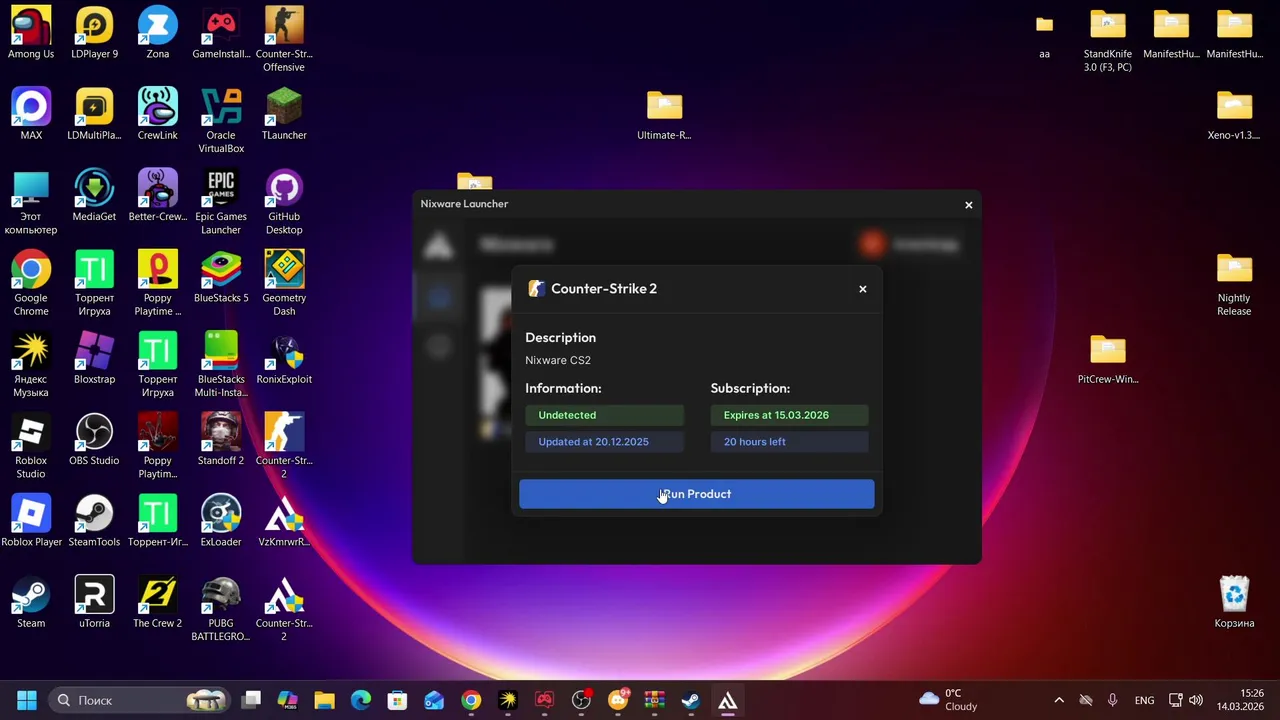Viewport: 1280px width, 720px height.
Task: Open the StandKnife 3.0 folder
Action: point(1108,40)
